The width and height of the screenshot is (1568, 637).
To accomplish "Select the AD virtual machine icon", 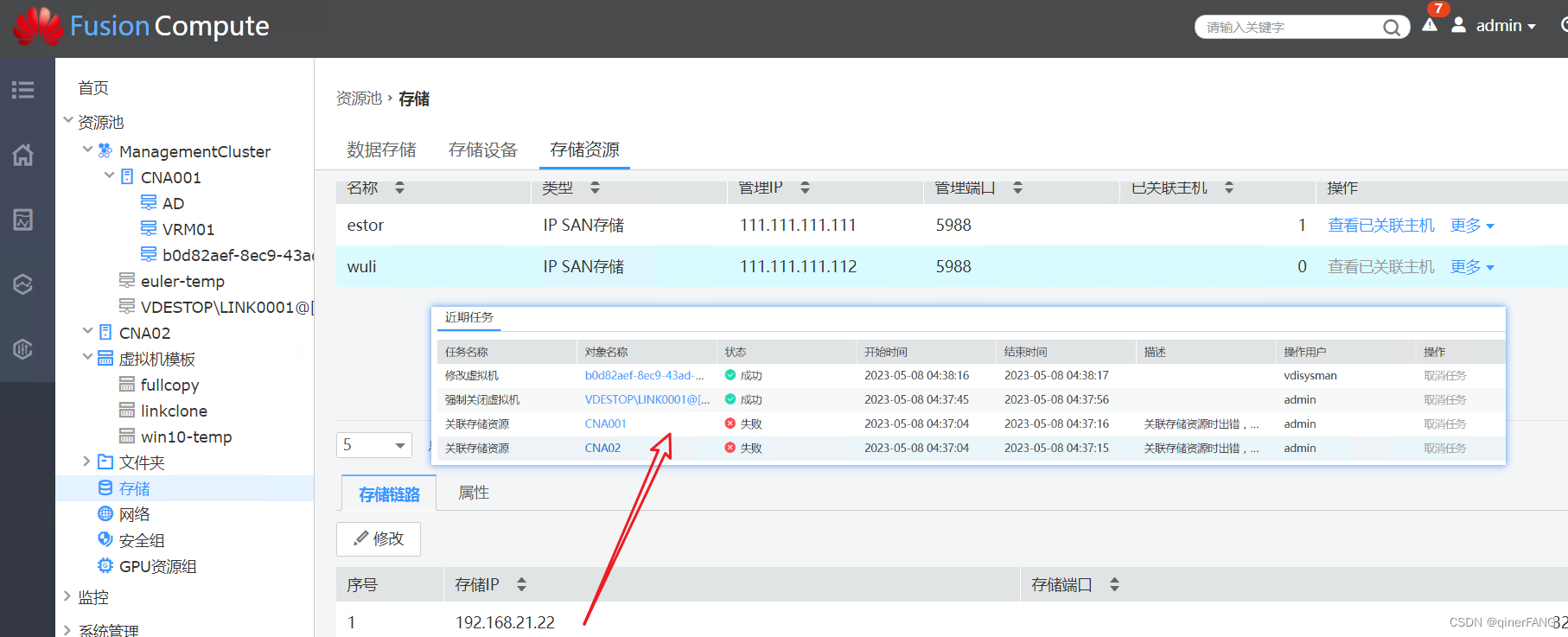I will (x=149, y=202).
